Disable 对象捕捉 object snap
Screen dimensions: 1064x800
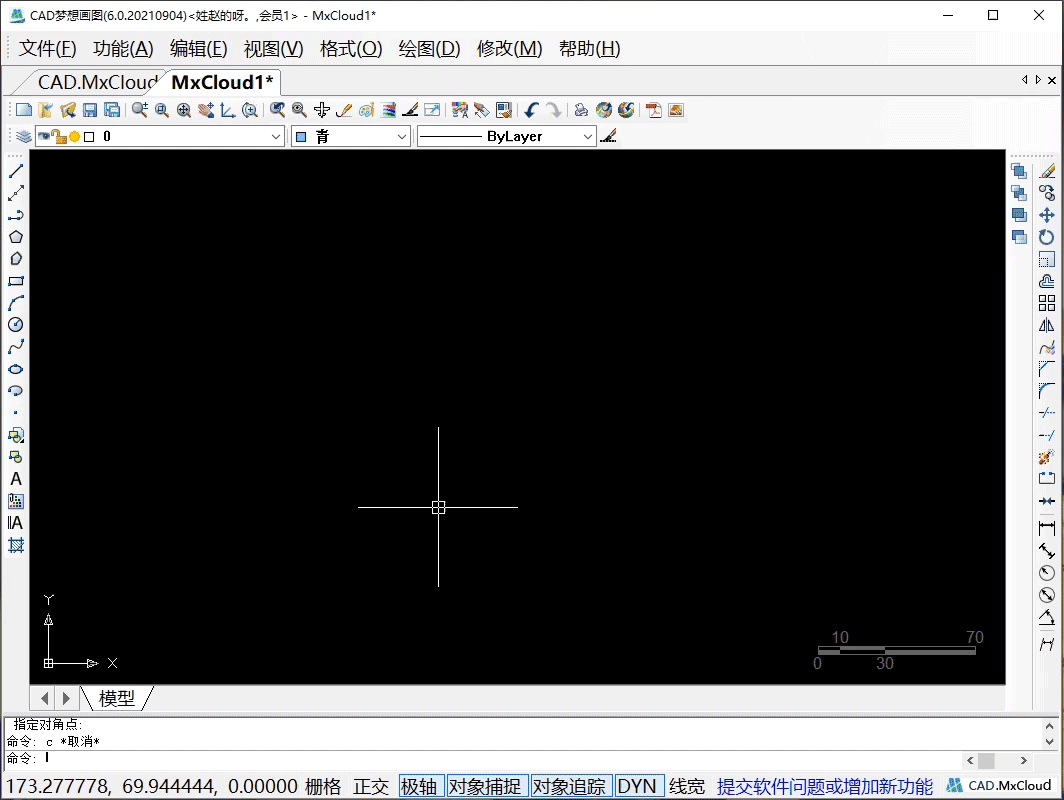pos(484,786)
